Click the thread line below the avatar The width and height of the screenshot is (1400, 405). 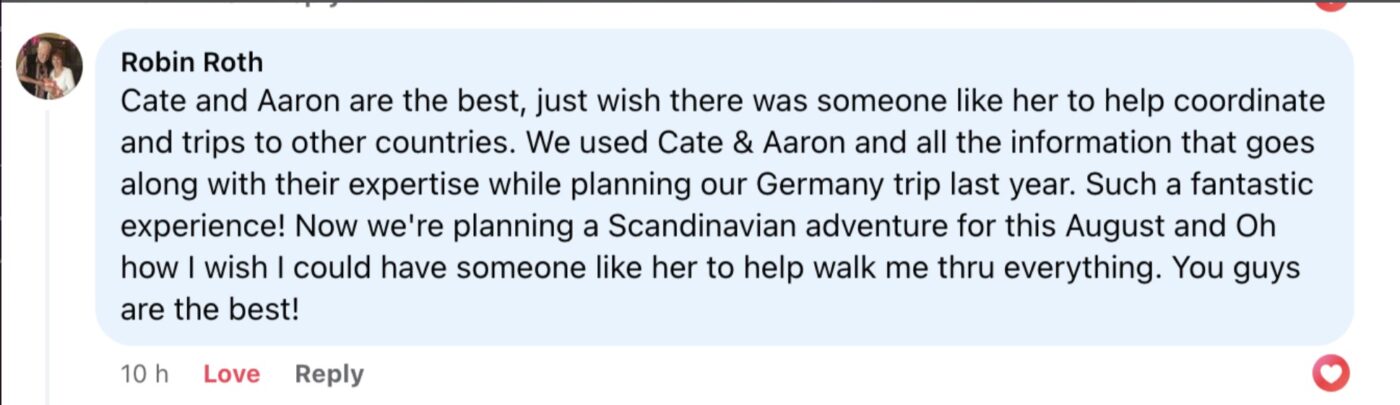click(x=49, y=250)
